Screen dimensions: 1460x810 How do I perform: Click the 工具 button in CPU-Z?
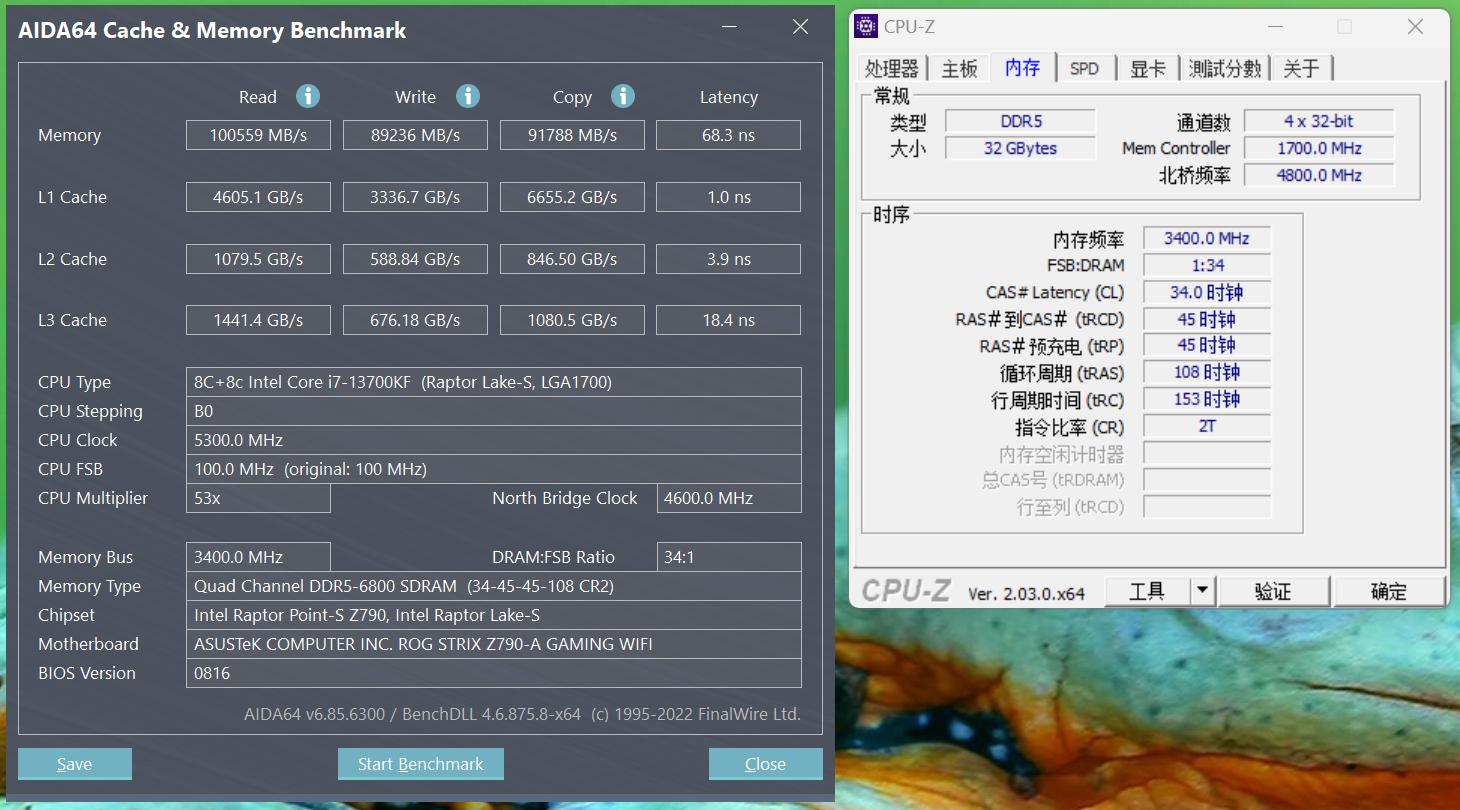pyautogui.click(x=1147, y=591)
